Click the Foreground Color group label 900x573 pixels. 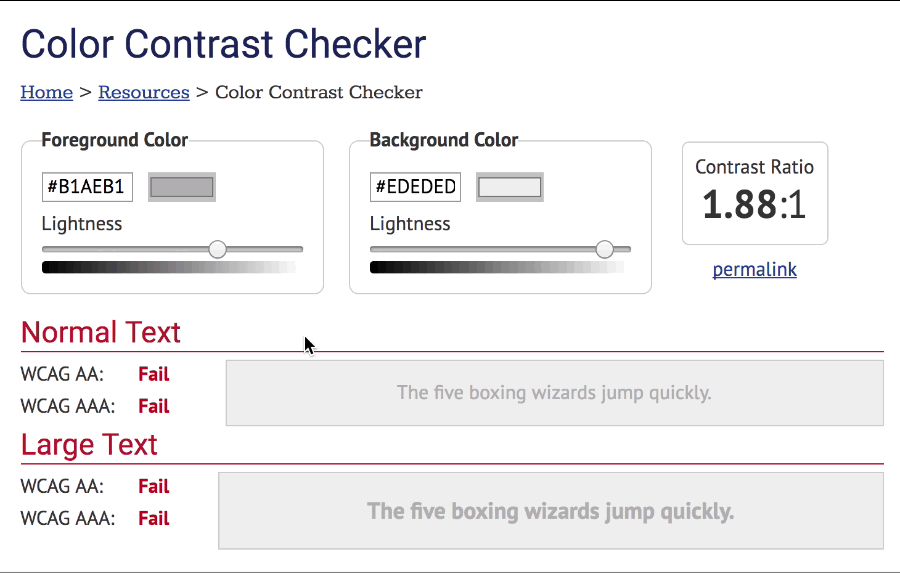(114, 140)
